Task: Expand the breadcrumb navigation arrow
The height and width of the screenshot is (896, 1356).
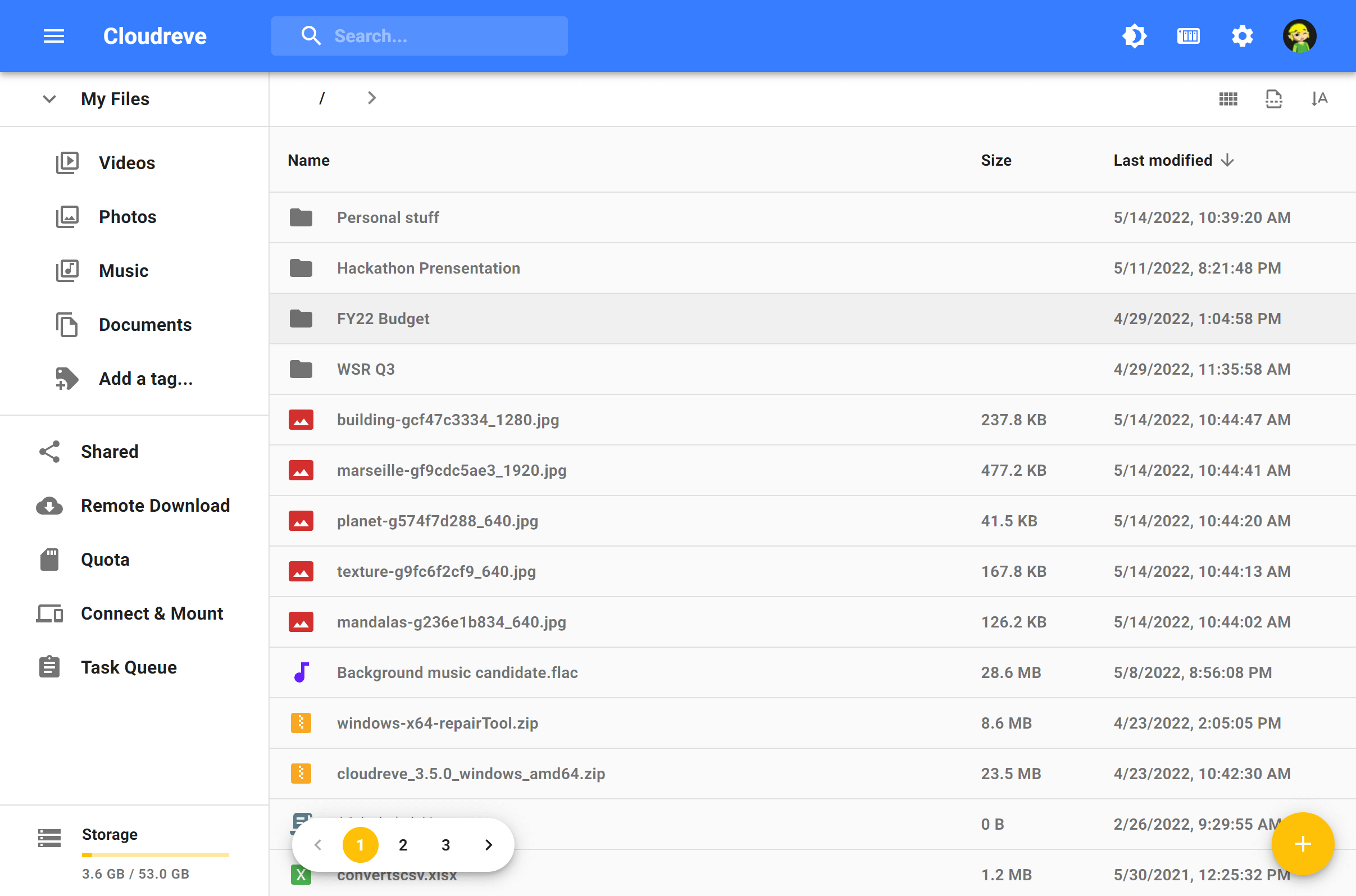Action: tap(370, 98)
